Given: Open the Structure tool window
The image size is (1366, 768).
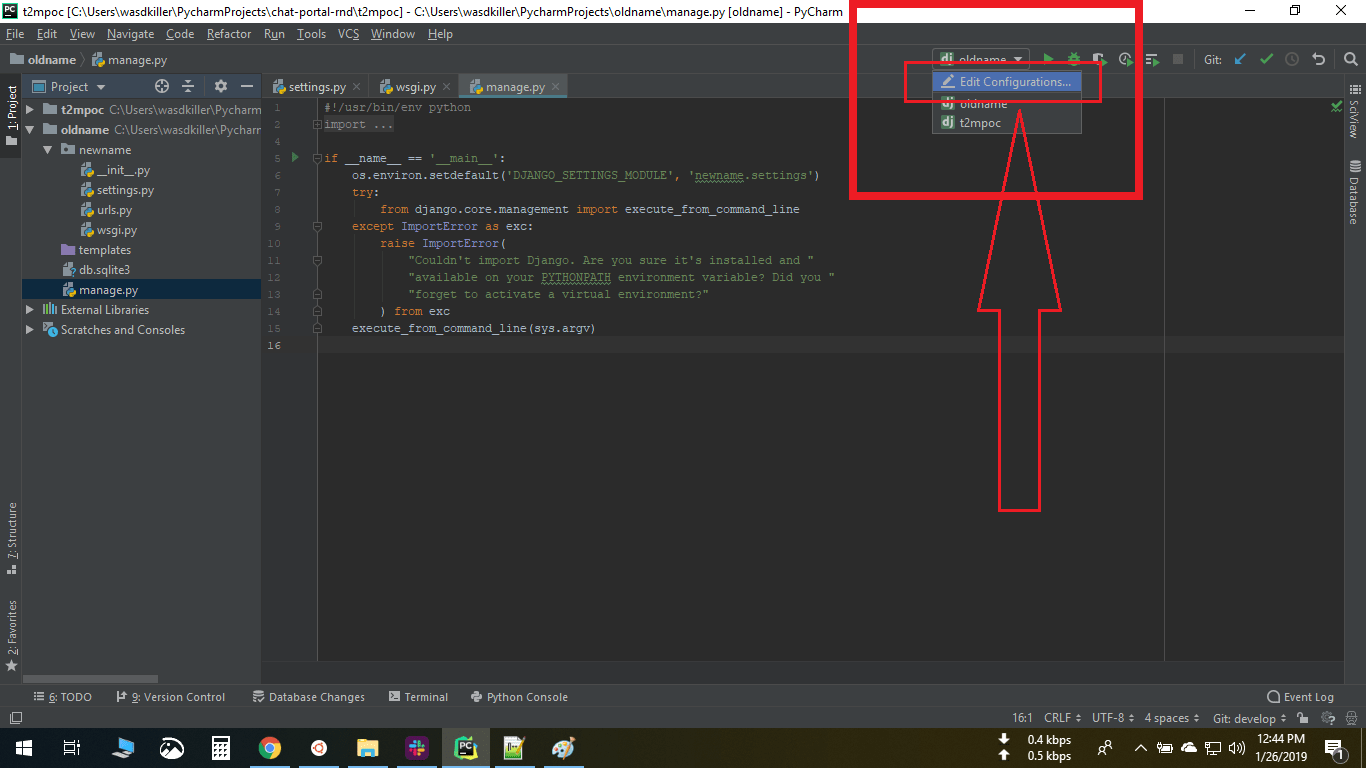Looking at the screenshot, I should [x=11, y=539].
